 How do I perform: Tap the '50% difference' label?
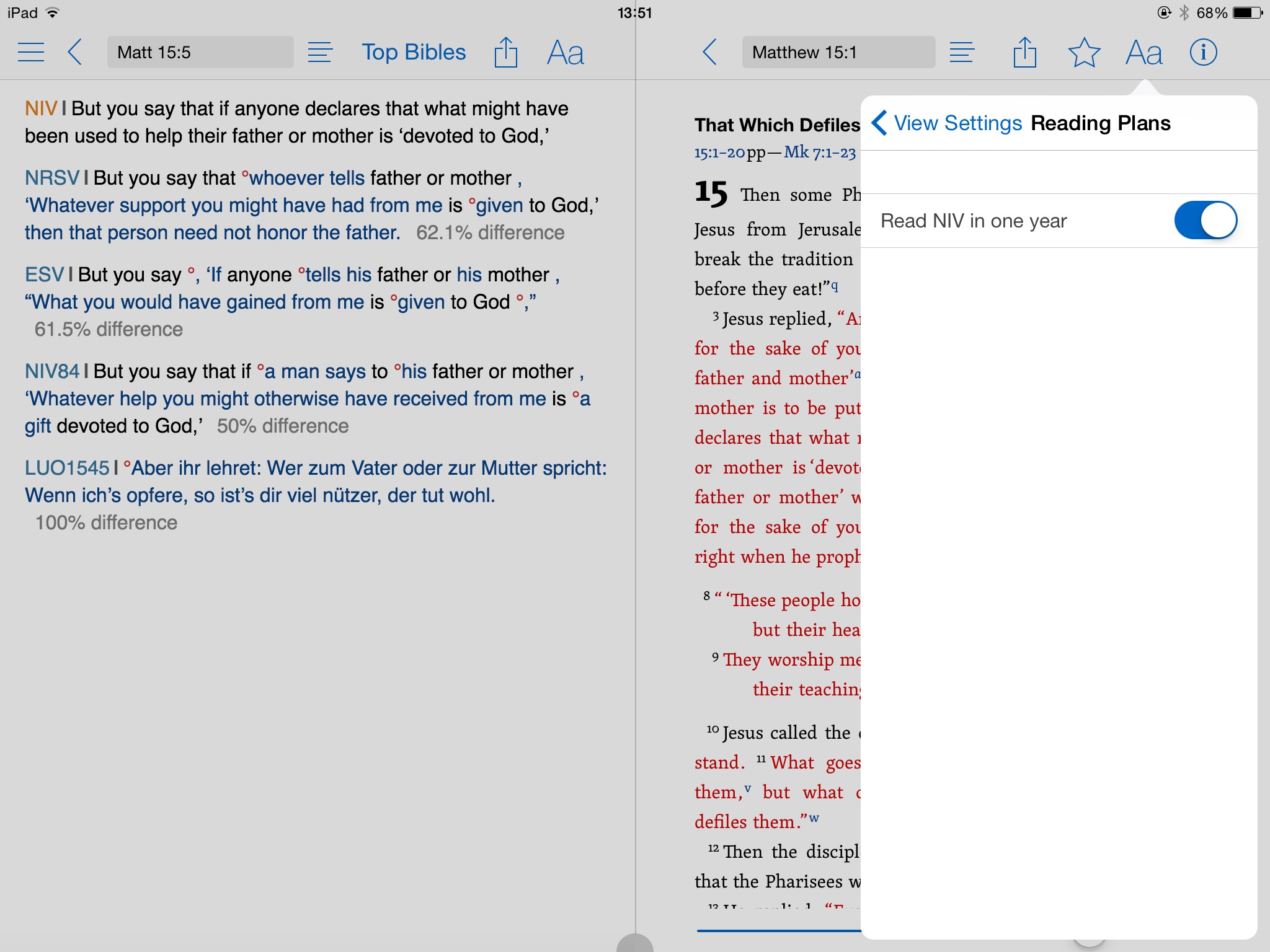[x=283, y=426]
